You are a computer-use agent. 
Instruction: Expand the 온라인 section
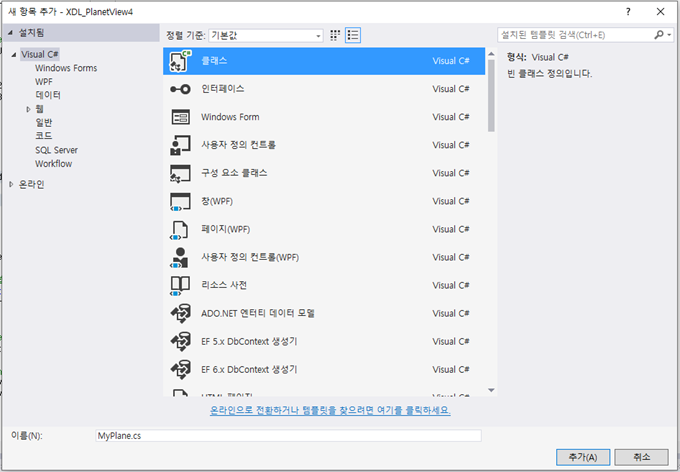click(11, 184)
